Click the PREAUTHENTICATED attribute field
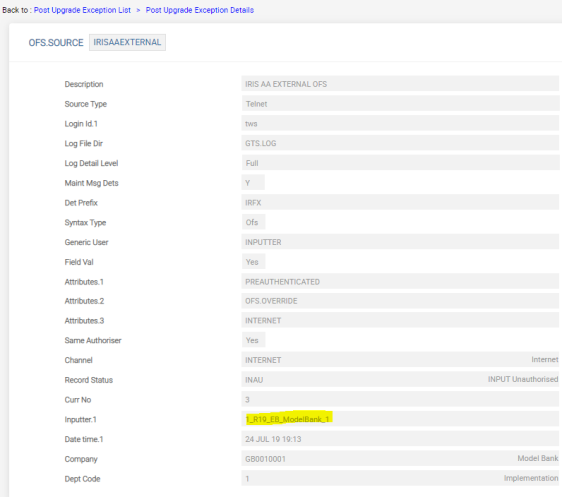Viewport: 562px width, 497px height. pyautogui.click(x=400, y=281)
